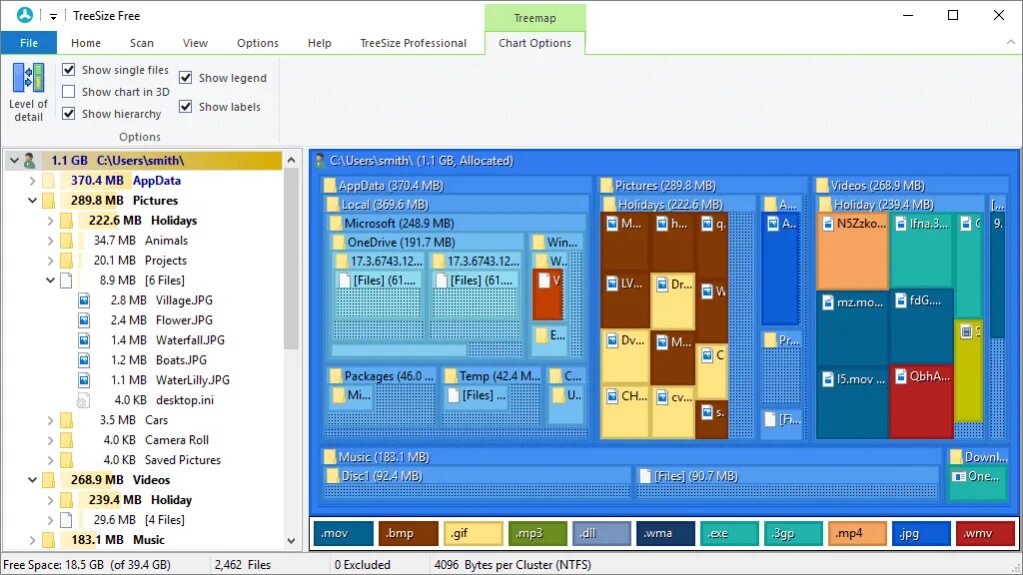
Task: Expand the AppData folder node
Action: pos(32,181)
